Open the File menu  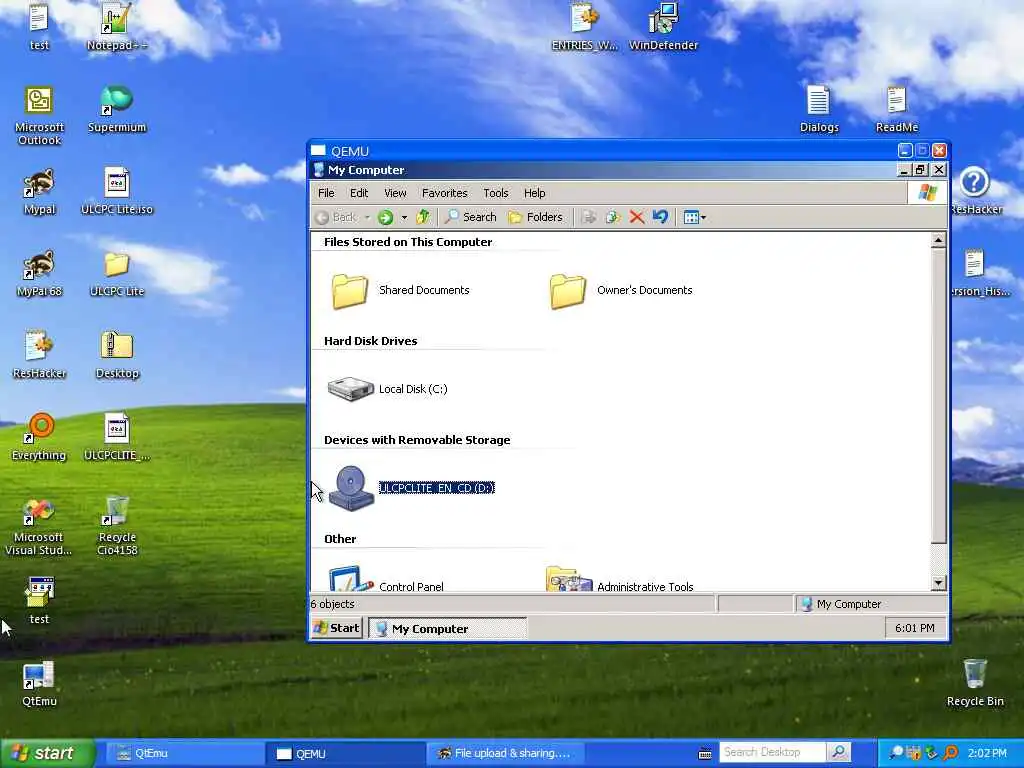(326, 193)
